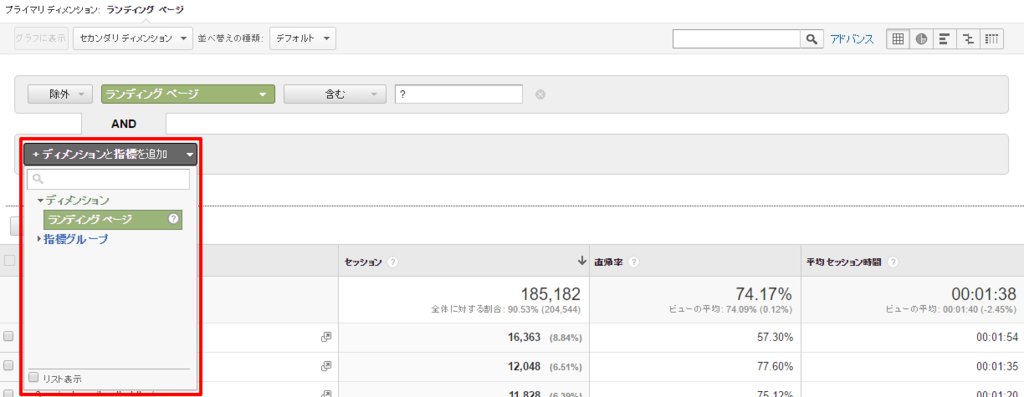Click bounce rate cell 57.30%
The image size is (1024, 397).
(776, 337)
